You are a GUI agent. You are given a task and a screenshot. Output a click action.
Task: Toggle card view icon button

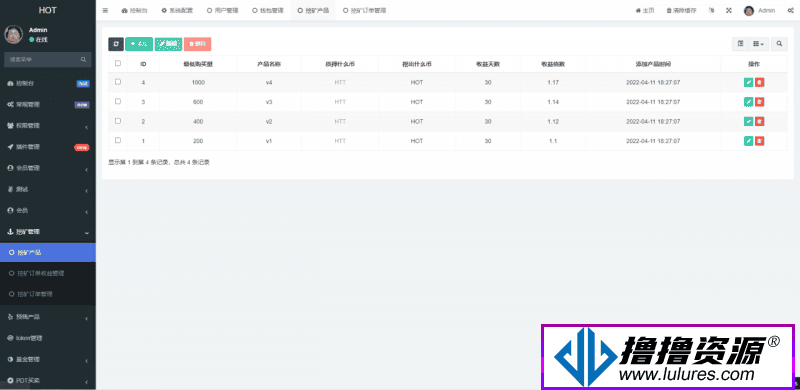coord(740,44)
